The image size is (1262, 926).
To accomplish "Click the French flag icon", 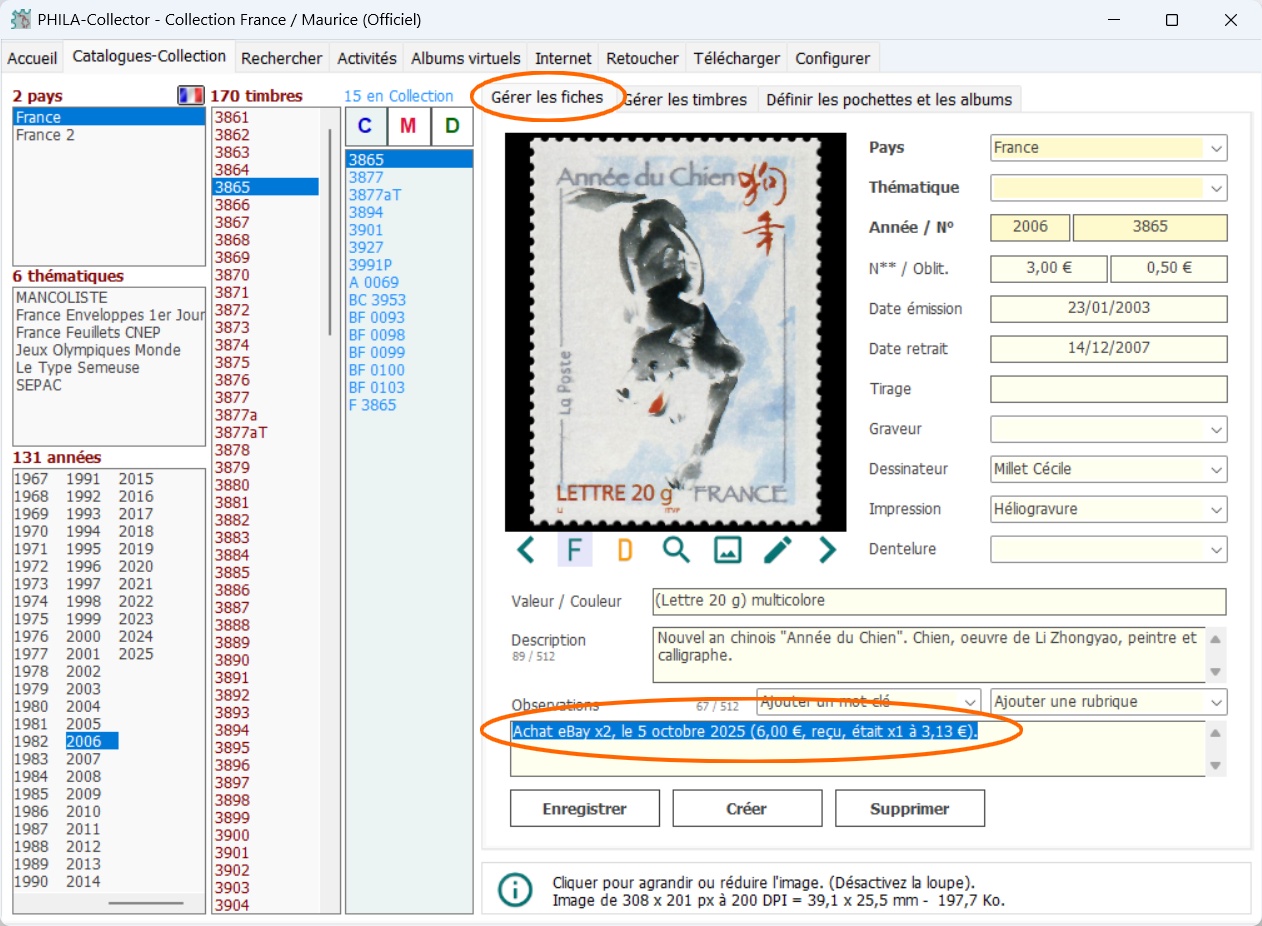I will (x=190, y=96).
